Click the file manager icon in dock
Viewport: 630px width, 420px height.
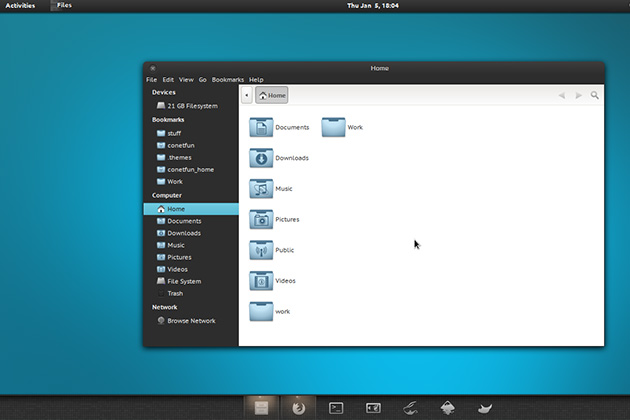point(262,408)
